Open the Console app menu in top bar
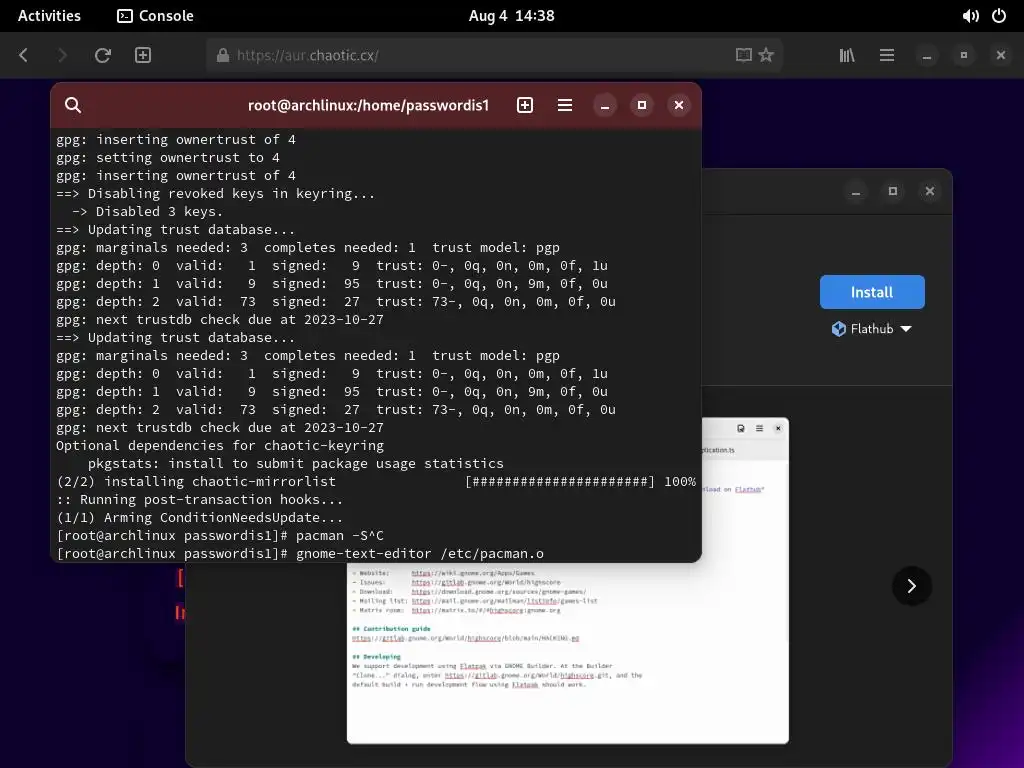This screenshot has width=1024, height=768. [155, 16]
